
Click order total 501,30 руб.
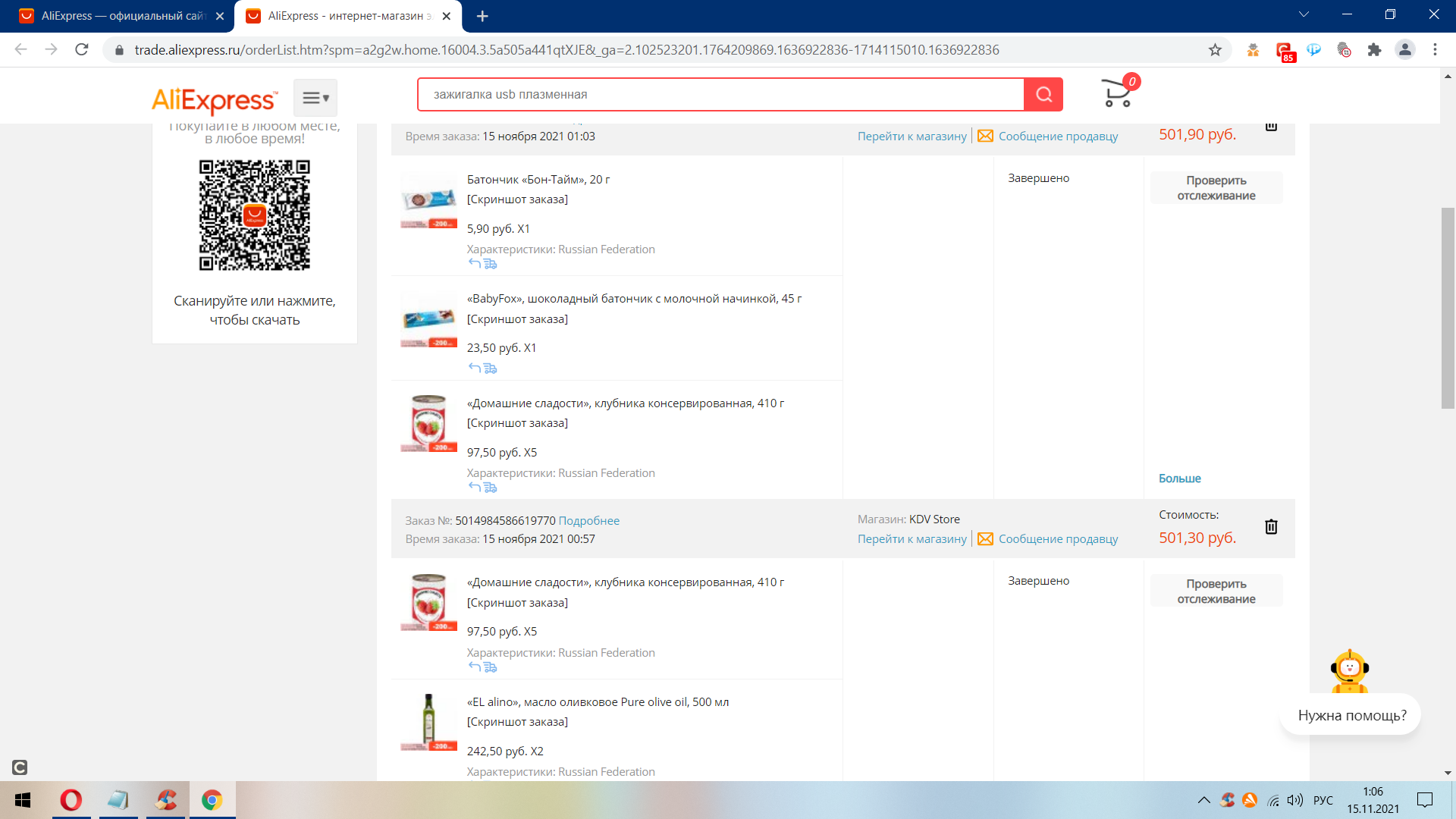point(1197,538)
